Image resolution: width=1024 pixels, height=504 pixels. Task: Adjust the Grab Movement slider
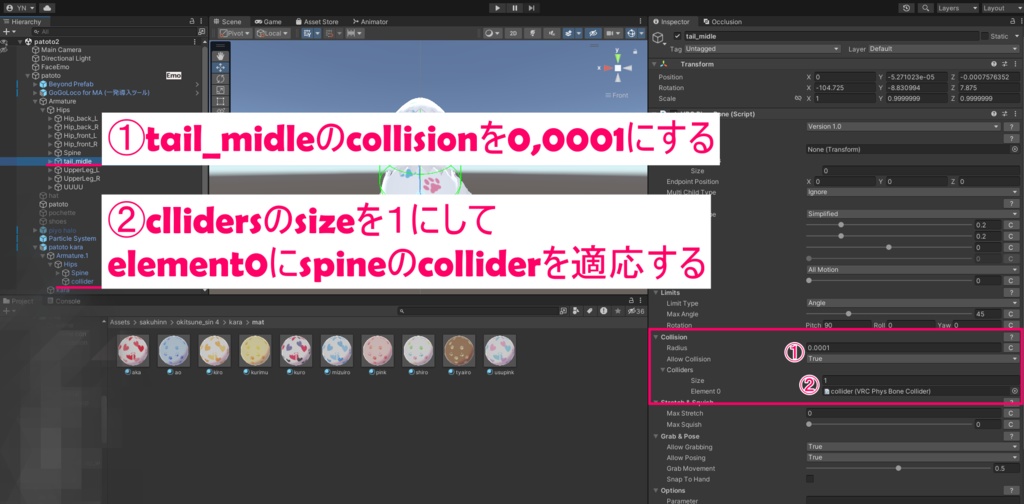click(x=898, y=468)
